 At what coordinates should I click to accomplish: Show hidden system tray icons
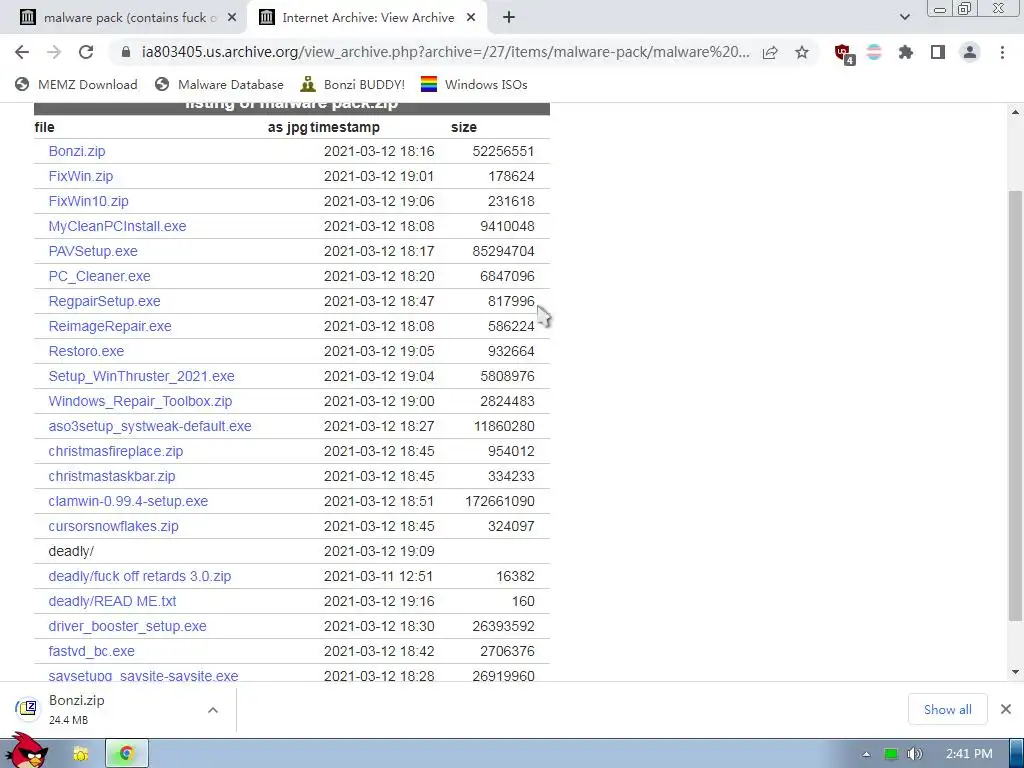(867, 754)
